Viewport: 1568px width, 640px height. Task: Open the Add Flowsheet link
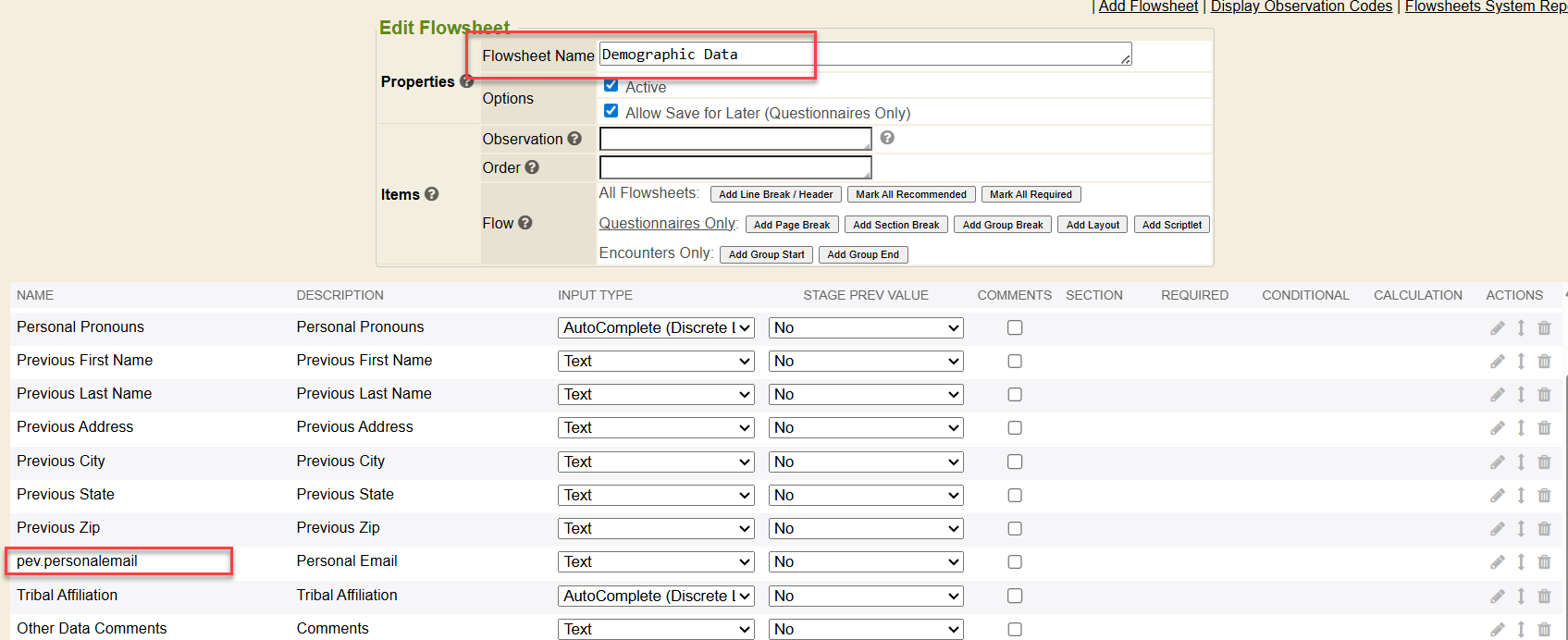[1148, 6]
